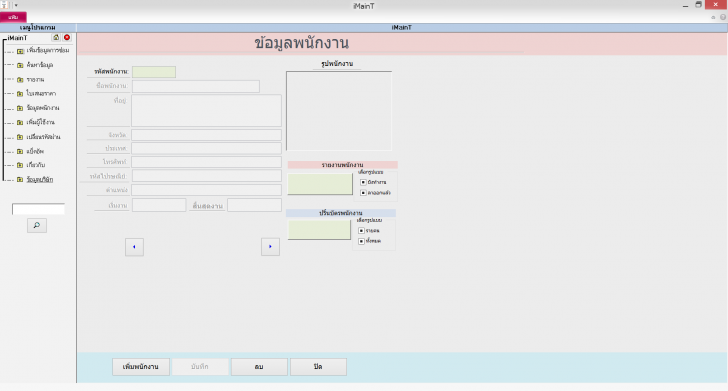Screen dimensions: 728x391
Task: Click the iMainT root tree node
Action: coord(18,38)
